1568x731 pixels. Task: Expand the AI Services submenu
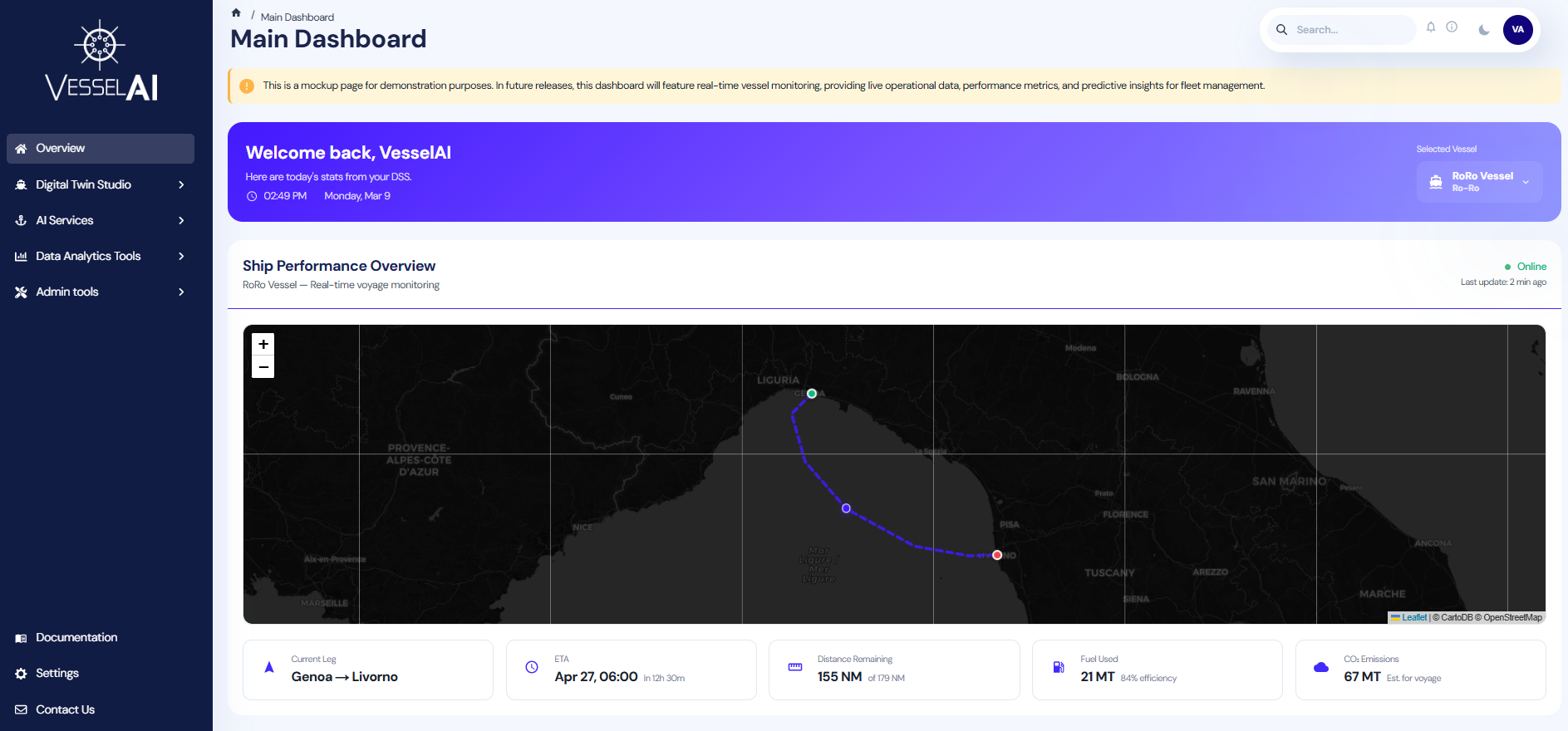[x=100, y=220]
